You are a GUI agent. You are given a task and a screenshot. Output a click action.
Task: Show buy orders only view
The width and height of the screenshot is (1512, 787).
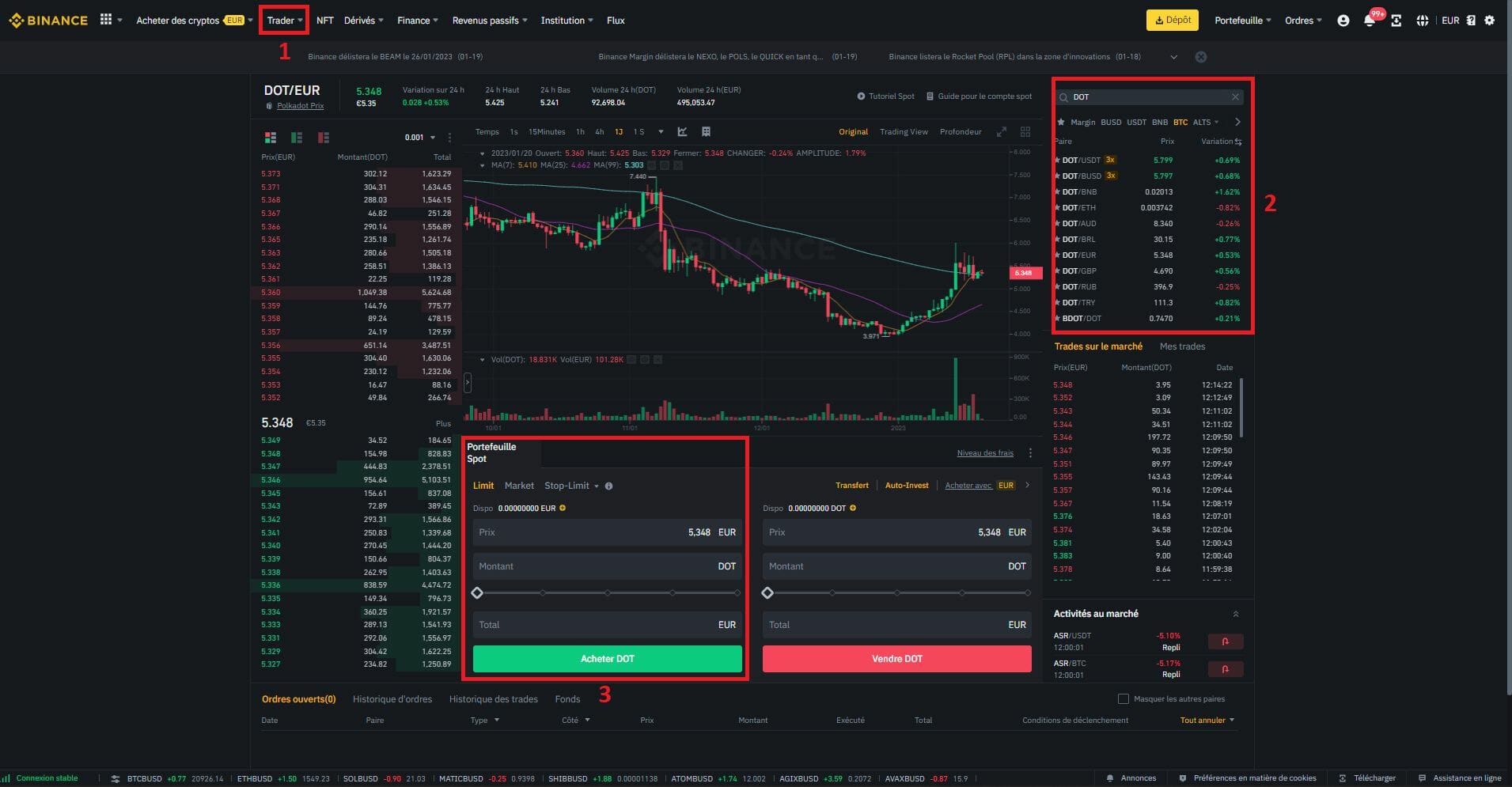[x=297, y=138]
